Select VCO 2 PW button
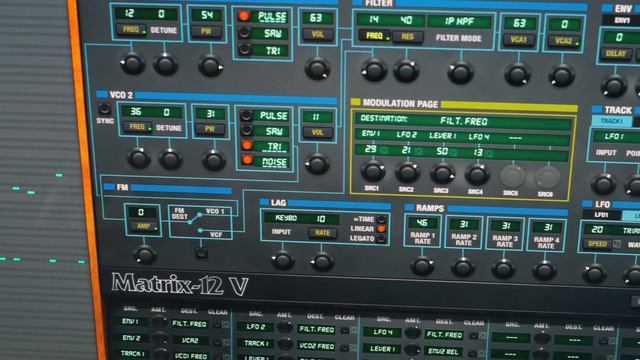 [x=209, y=129]
